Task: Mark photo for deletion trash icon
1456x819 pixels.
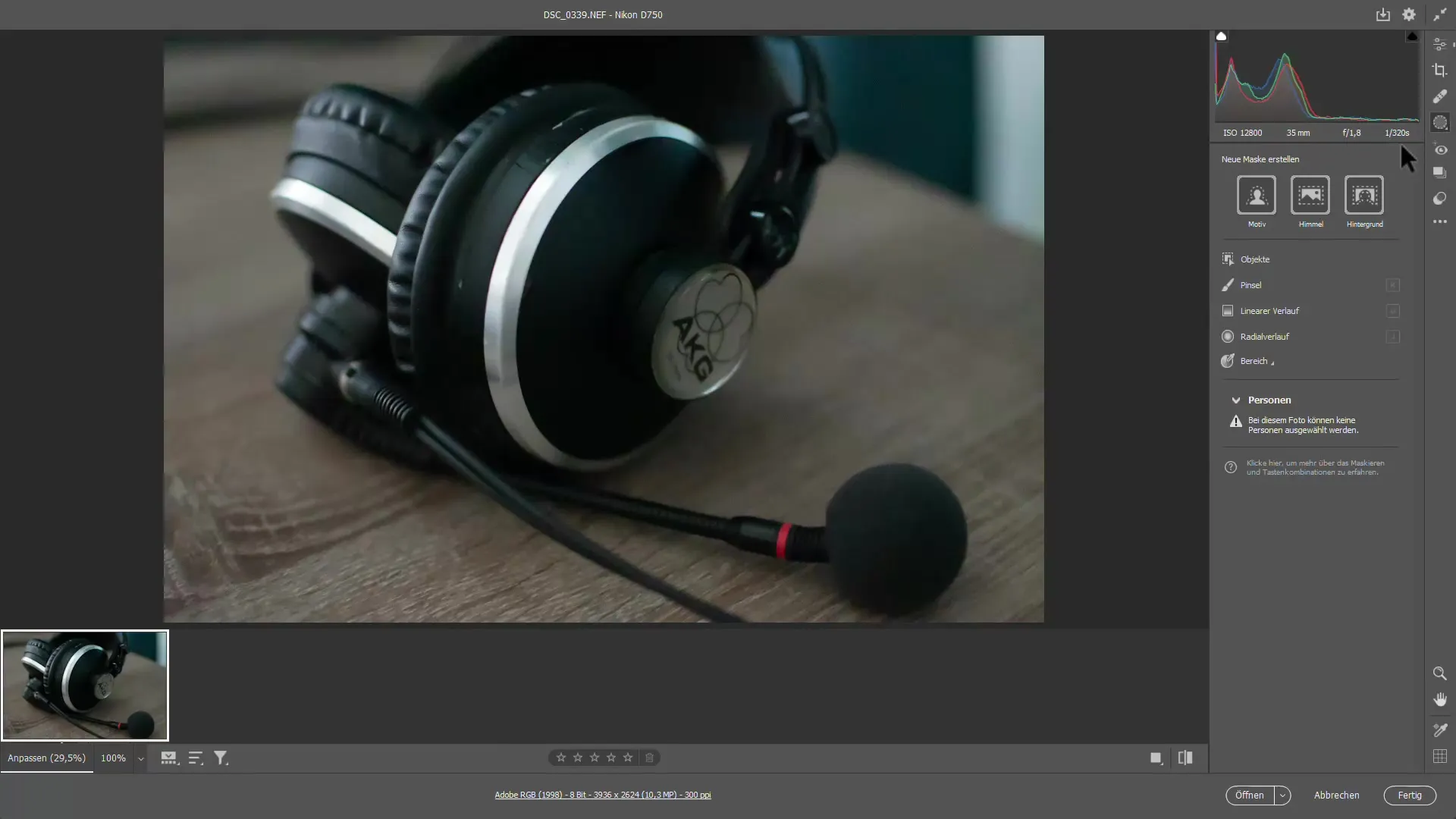Action: coord(650,758)
